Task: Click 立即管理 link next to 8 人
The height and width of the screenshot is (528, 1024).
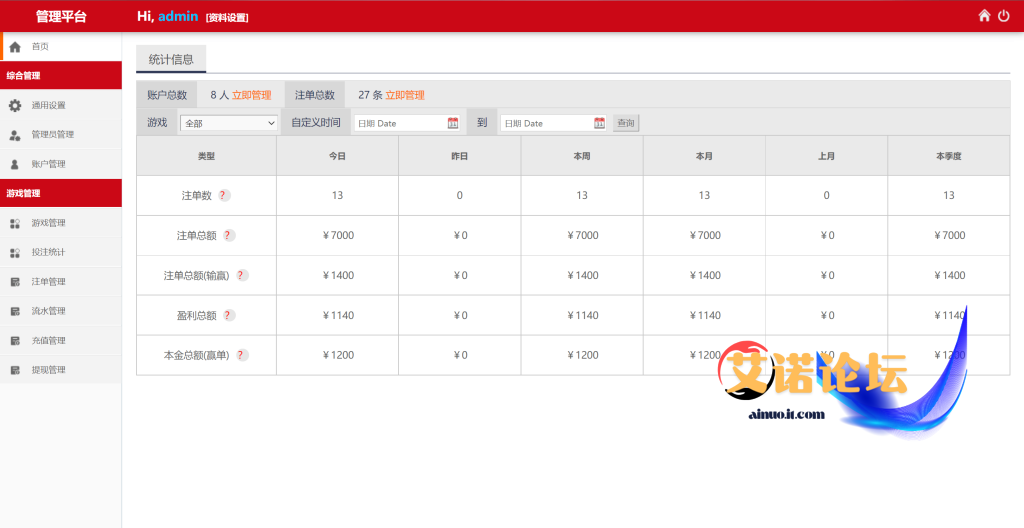Action: click(252, 95)
